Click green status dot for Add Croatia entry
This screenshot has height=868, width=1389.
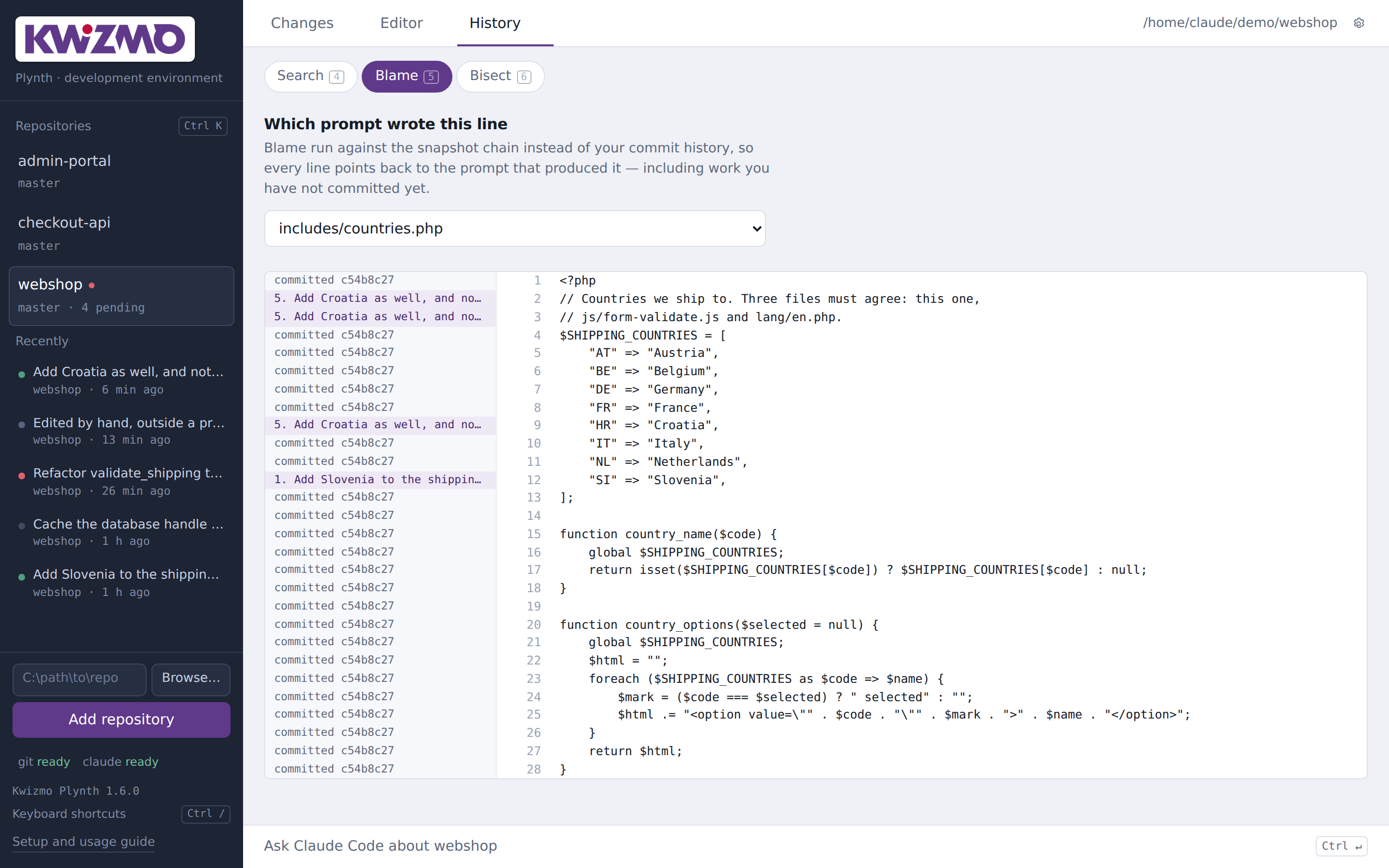click(x=22, y=374)
